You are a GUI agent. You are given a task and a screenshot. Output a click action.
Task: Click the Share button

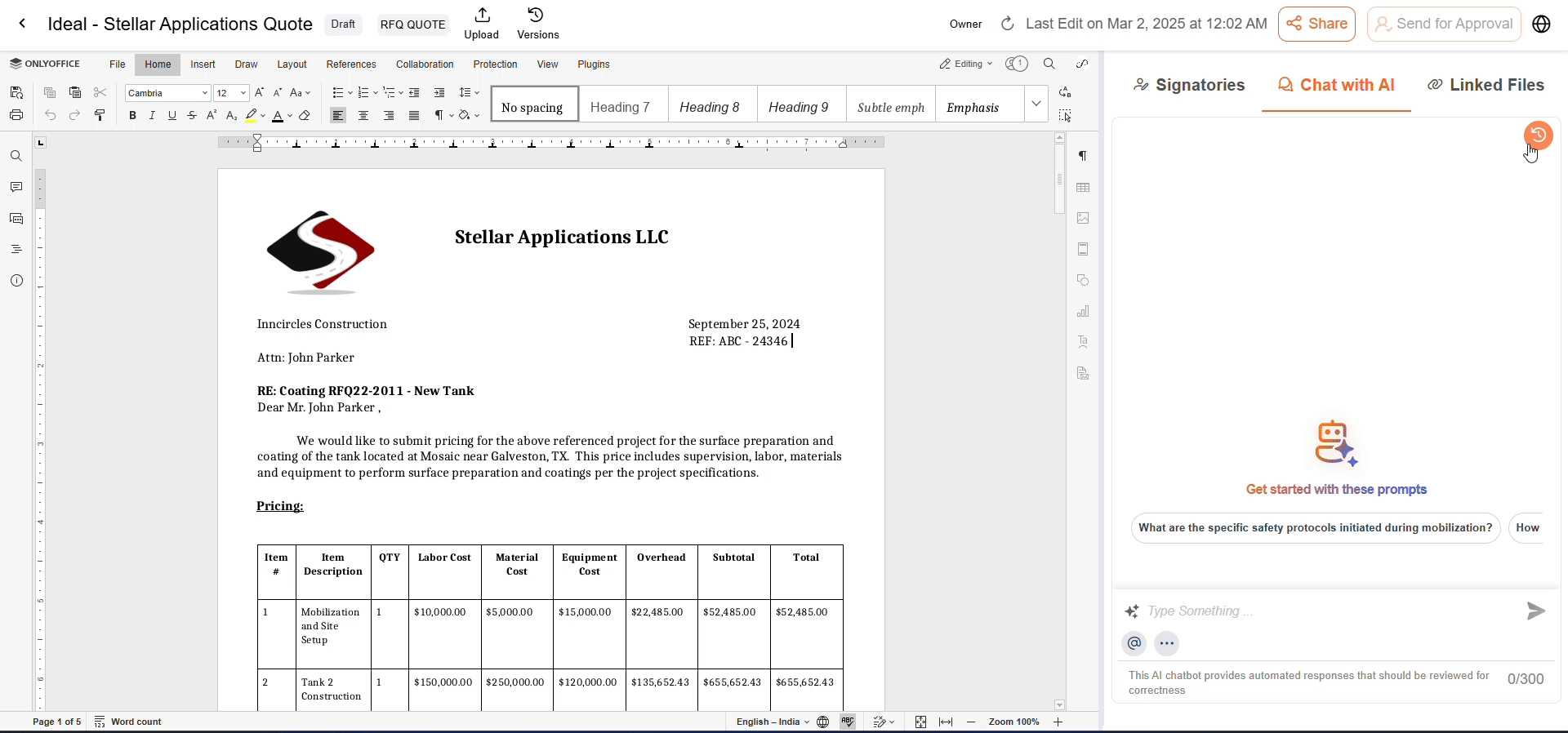(x=1316, y=24)
